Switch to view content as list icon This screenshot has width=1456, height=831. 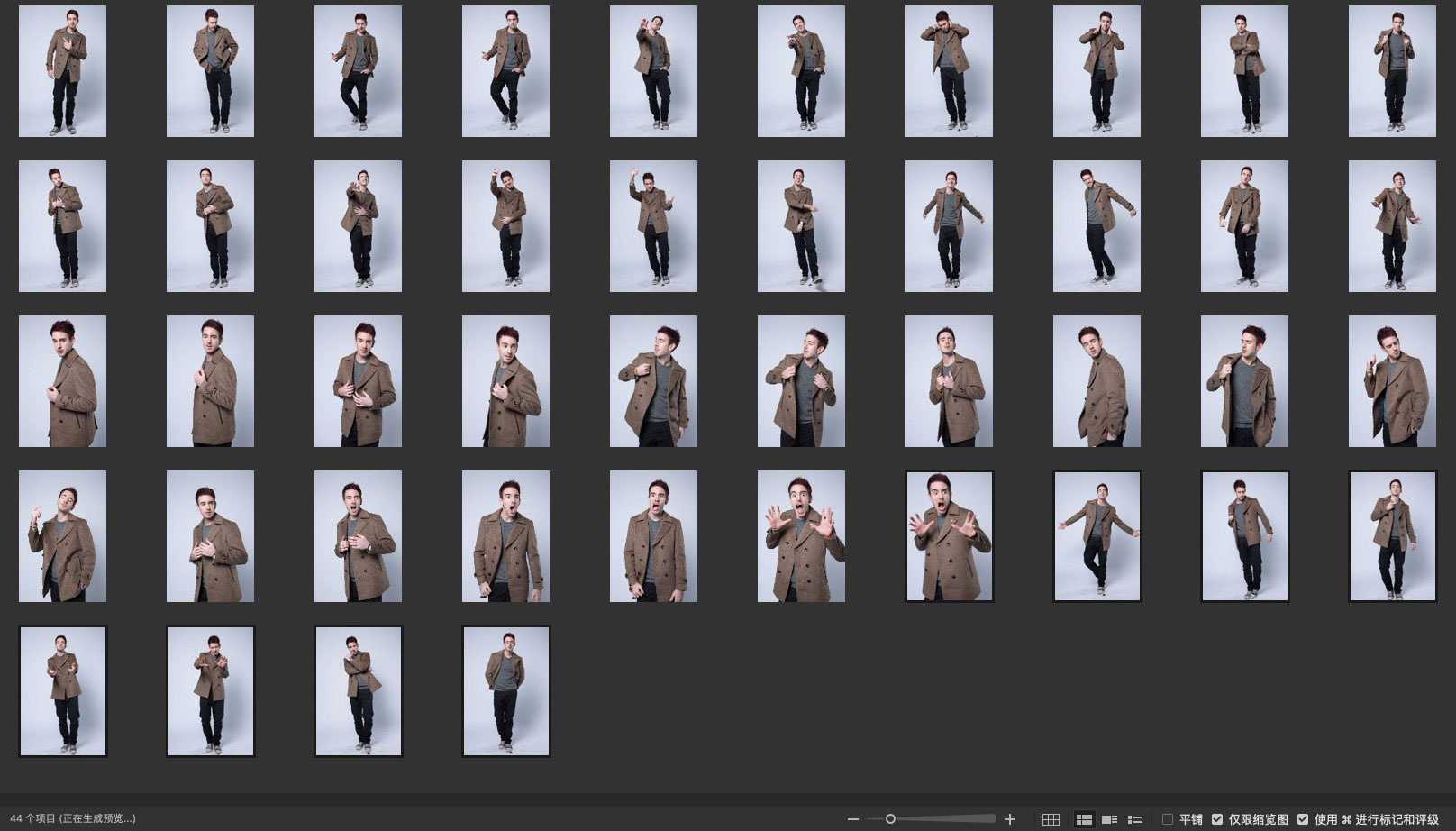1135,819
